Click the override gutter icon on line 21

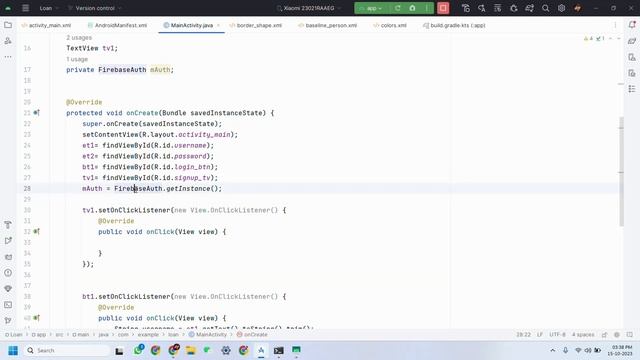[36, 113]
